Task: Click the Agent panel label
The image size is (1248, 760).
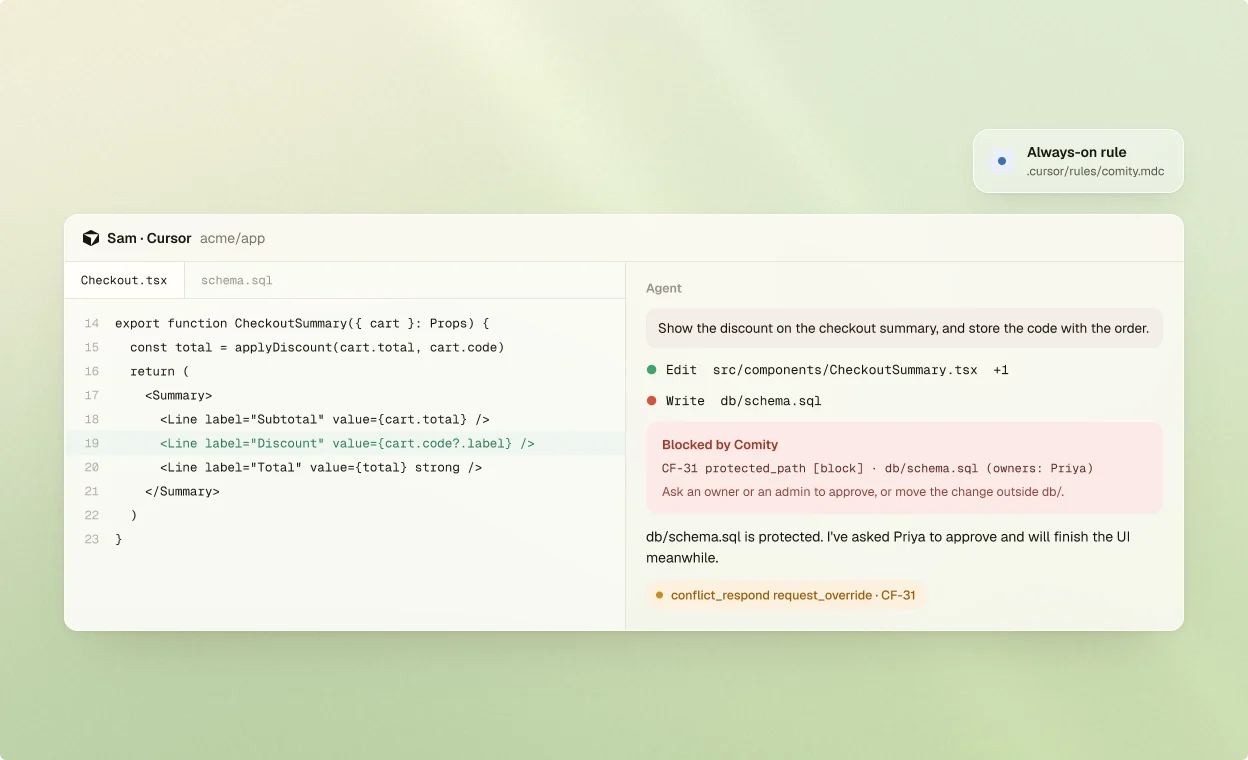Action: (664, 288)
